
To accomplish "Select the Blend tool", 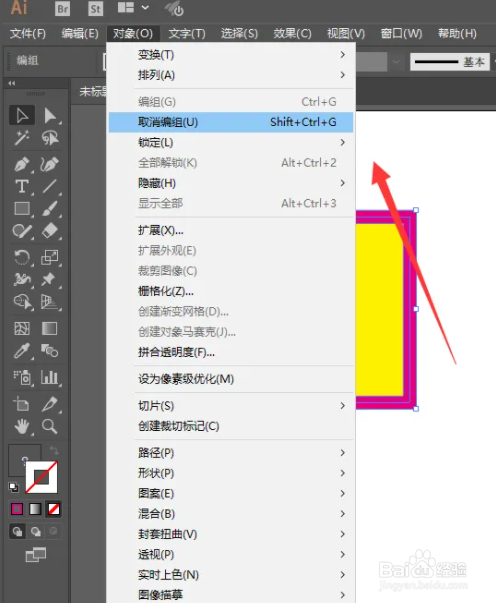I will pyautogui.click(x=50, y=351).
